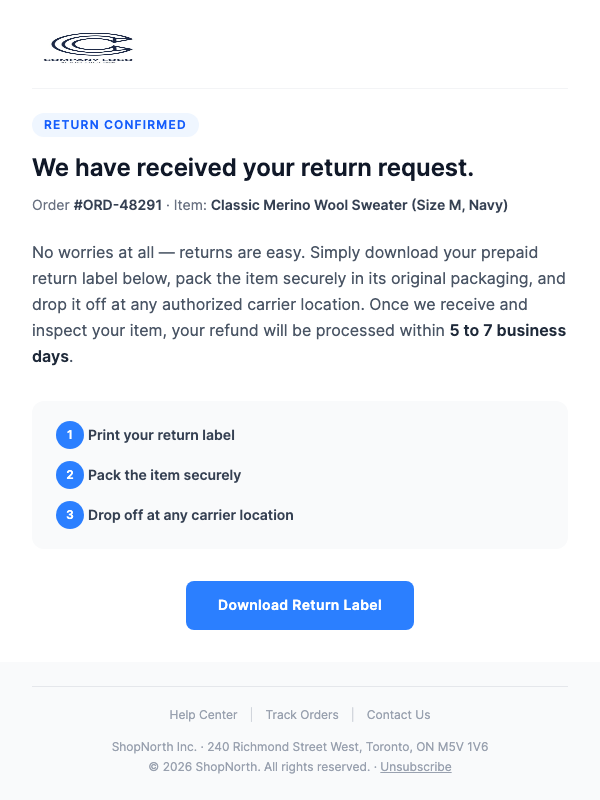Screen dimensions: 600x800
Task: Open the Track Orders link
Action: (302, 714)
